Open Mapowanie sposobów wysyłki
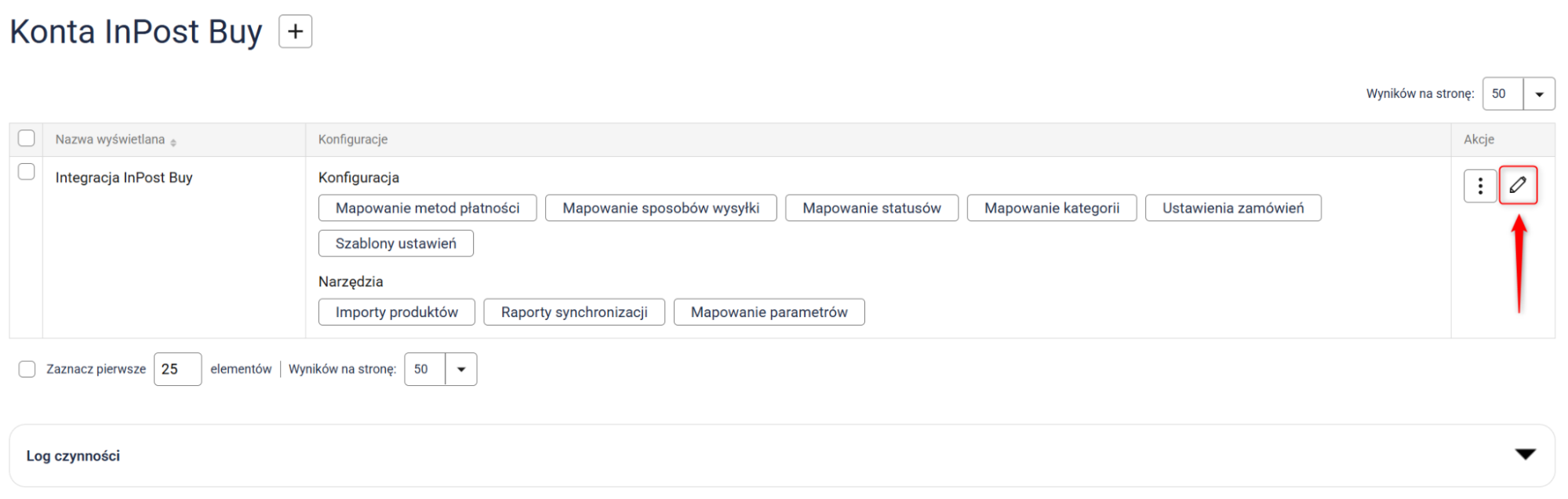Image resolution: width=1568 pixels, height=499 pixels. (x=660, y=208)
